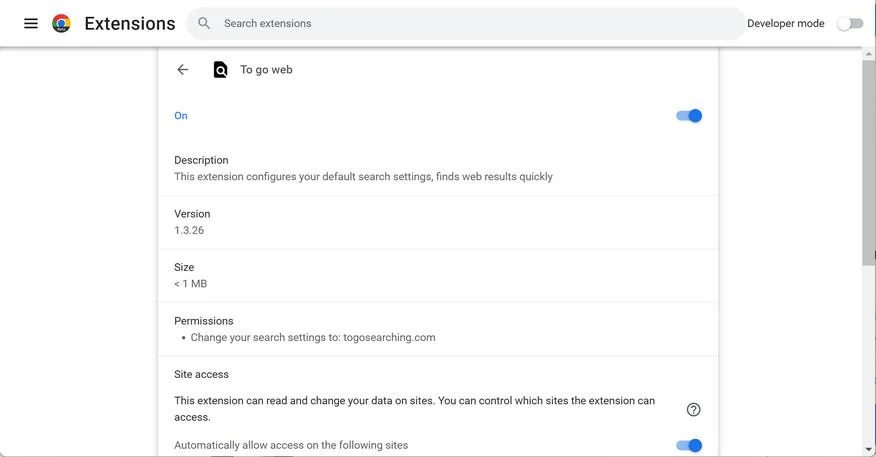Screen dimensions: 876x457
Task: Click the scrollbar down arrow
Action: pos(868,449)
